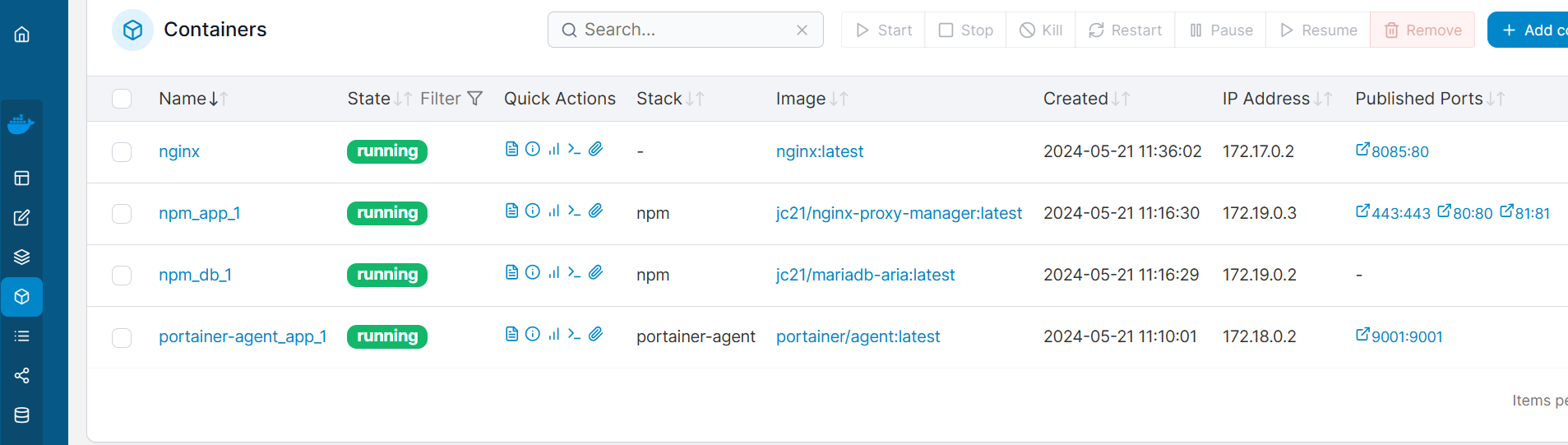This screenshot has height=445, width=1568.
Task: Open App Templates pencil icon in sidebar
Action: pos(22,218)
